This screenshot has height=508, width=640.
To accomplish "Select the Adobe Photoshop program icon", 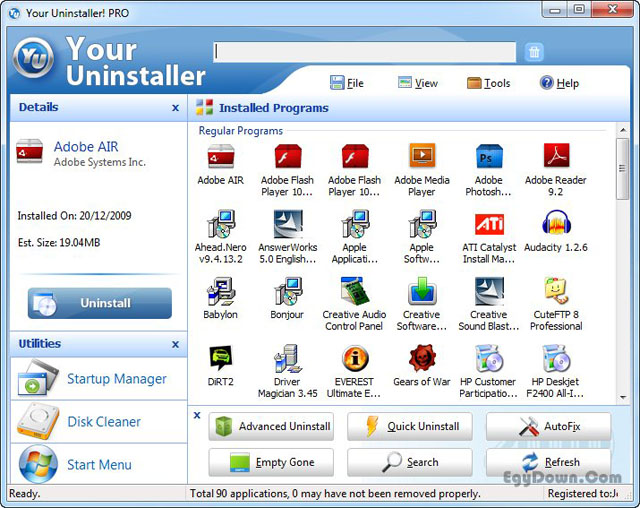I will click(489, 156).
